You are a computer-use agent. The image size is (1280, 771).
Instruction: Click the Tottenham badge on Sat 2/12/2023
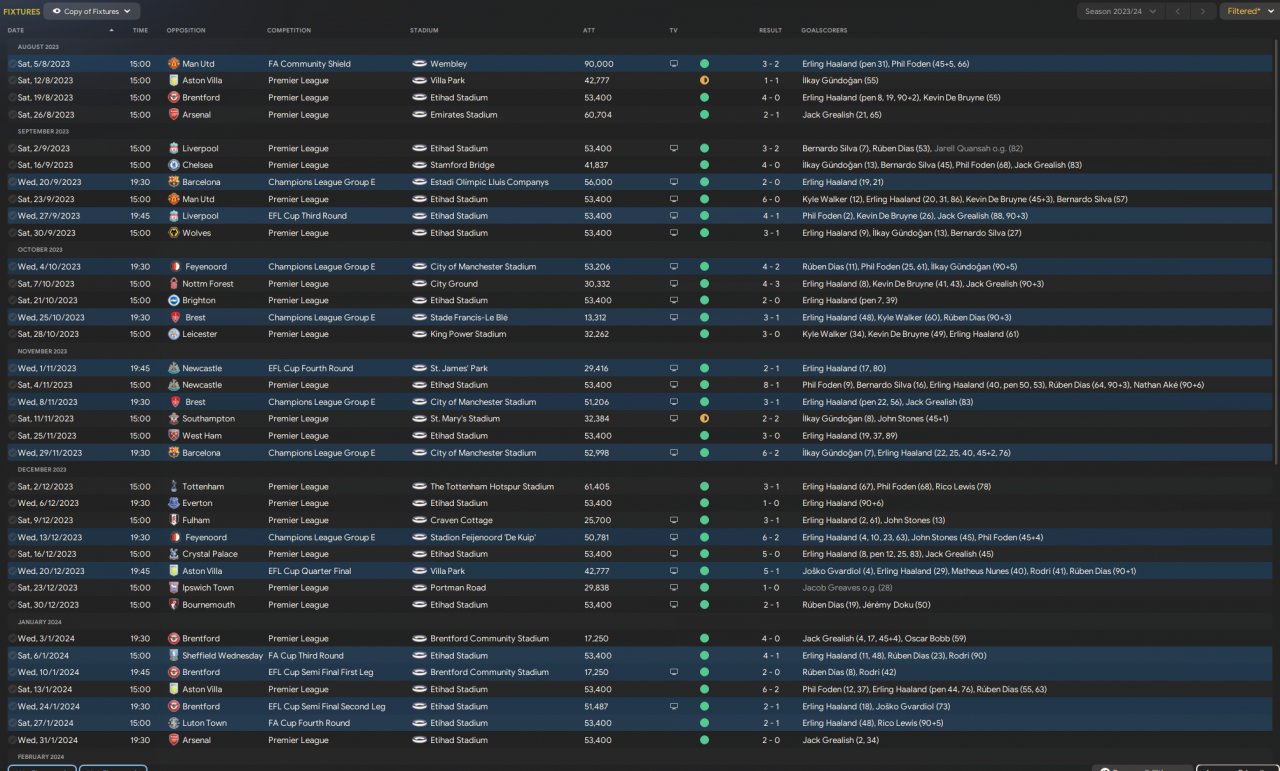tap(174, 487)
